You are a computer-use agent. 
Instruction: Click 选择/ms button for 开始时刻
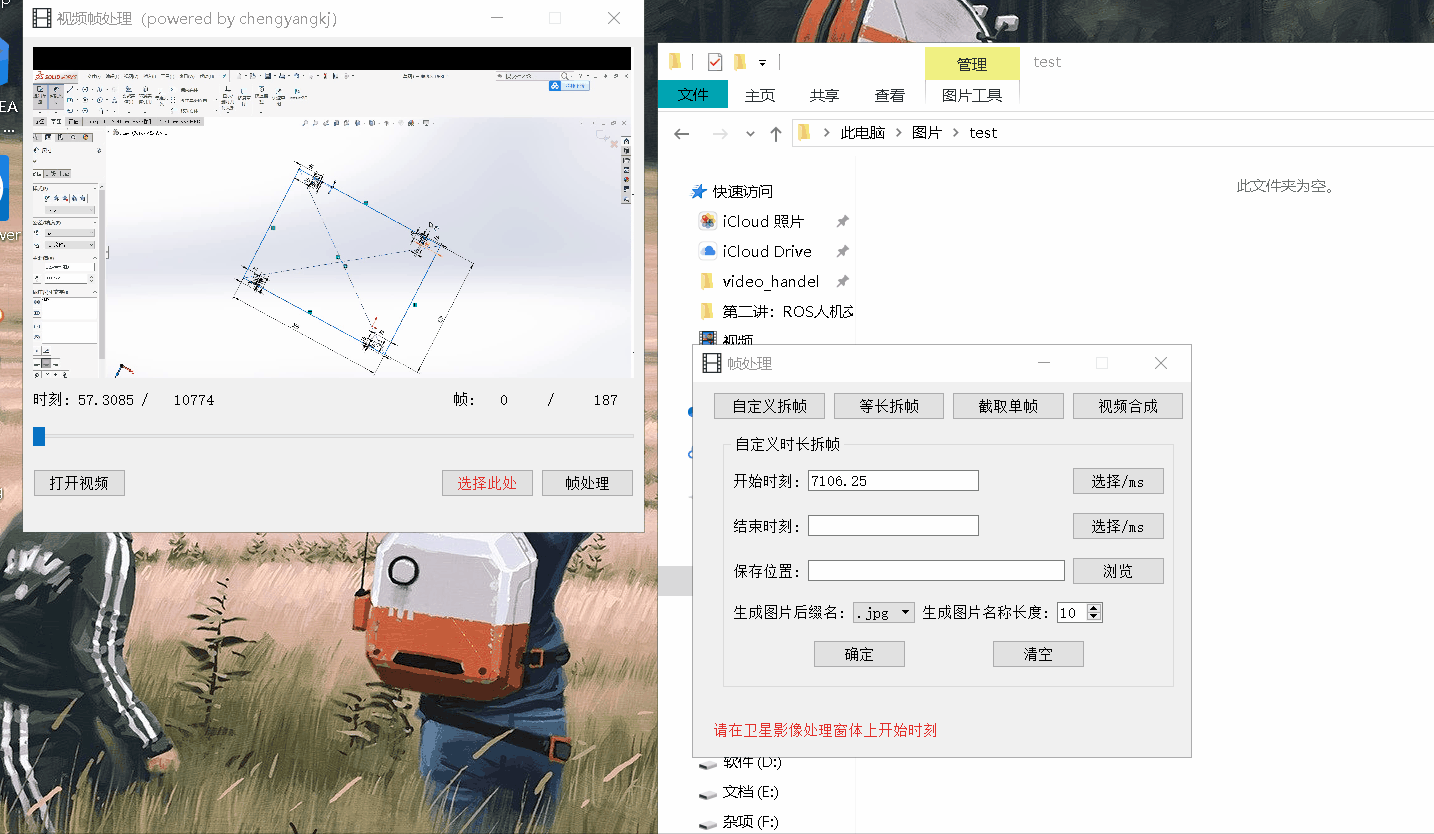[x=1118, y=481]
